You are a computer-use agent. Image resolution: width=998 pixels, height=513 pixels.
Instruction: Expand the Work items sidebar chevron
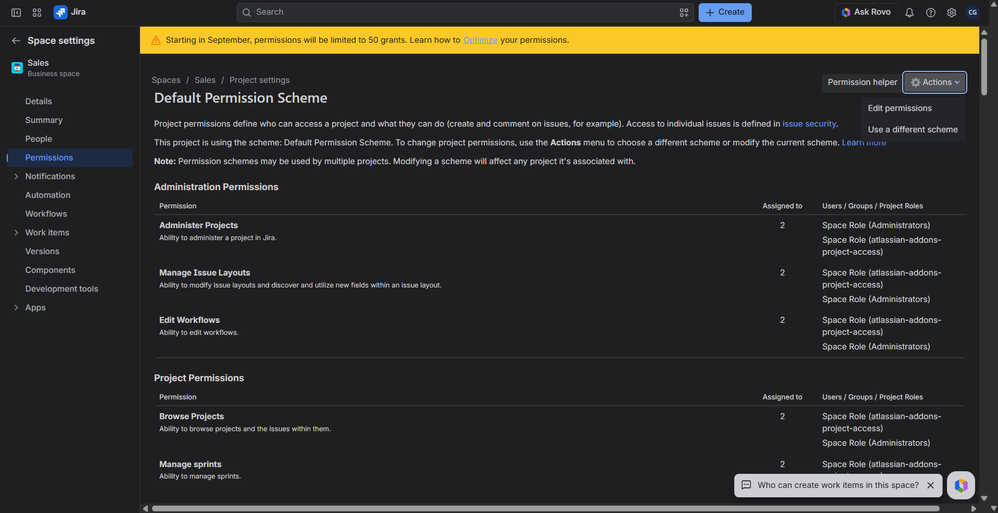(x=16, y=233)
